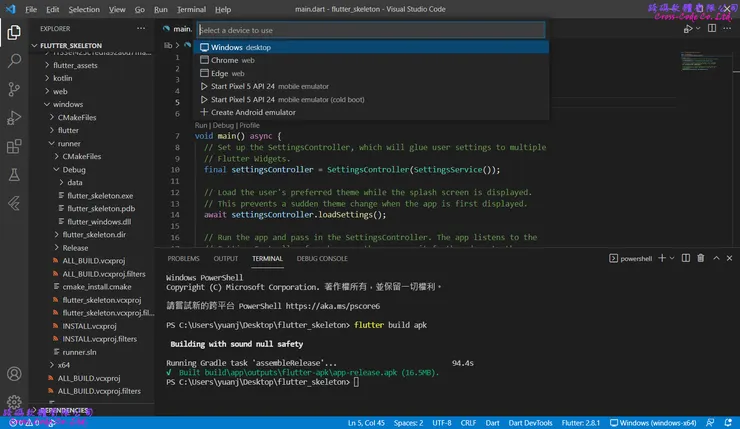Open editor more actions ellipsis

(727, 28)
